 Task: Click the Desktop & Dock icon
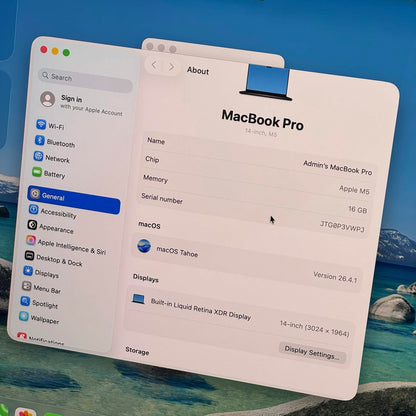pos(29,255)
